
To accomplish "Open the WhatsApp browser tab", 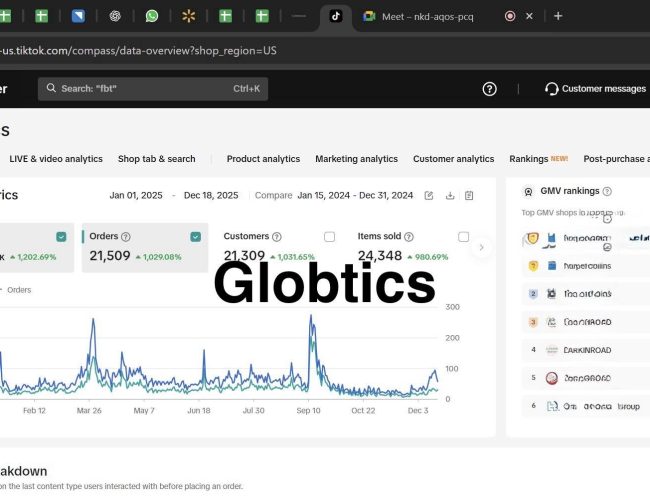I will coord(152,16).
